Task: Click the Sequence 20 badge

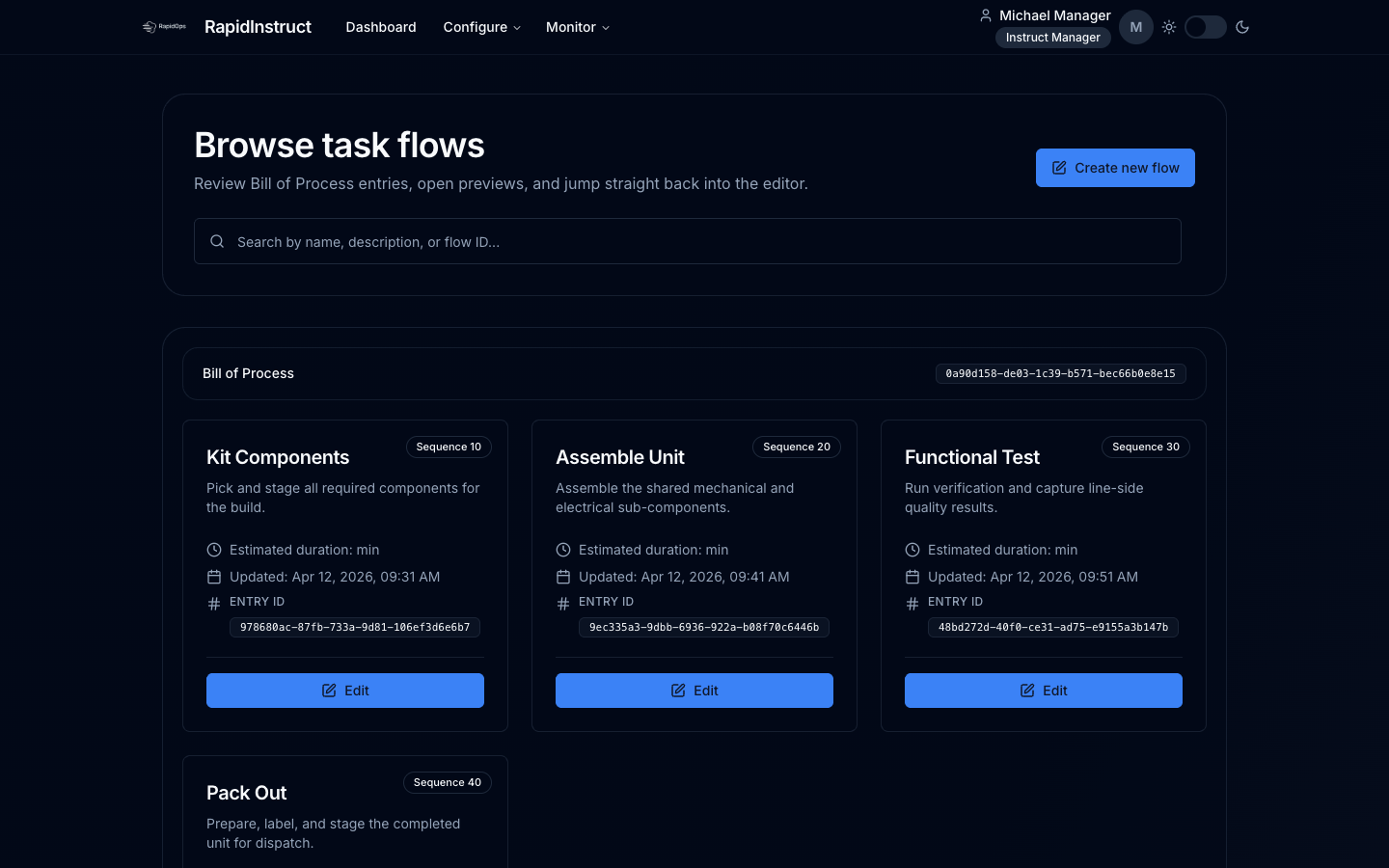Action: pos(797,447)
